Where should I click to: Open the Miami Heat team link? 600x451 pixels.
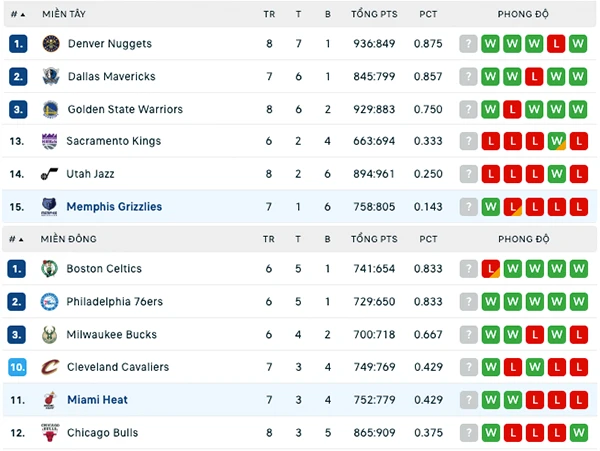(97, 400)
